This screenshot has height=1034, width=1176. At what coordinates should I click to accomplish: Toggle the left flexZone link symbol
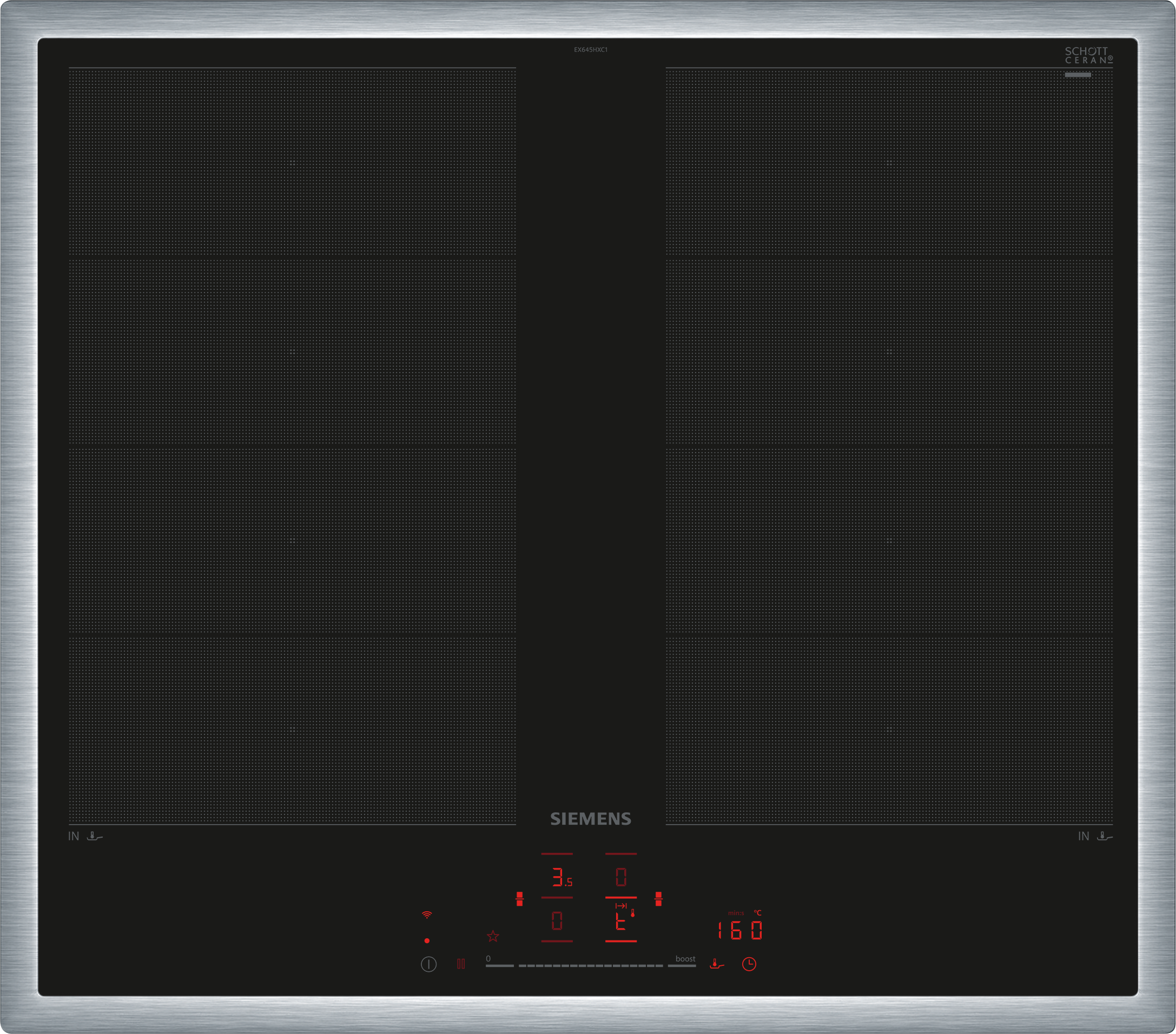(x=519, y=899)
